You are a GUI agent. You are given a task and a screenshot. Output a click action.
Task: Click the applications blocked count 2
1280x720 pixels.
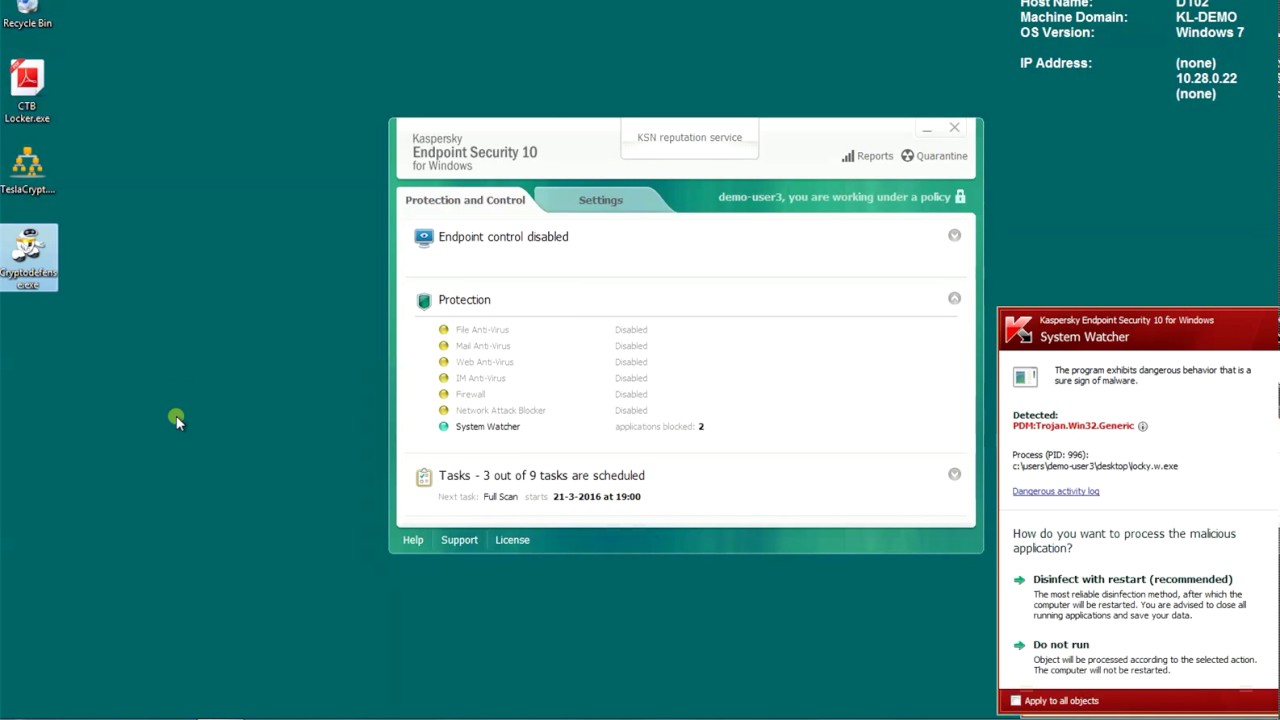[701, 427]
